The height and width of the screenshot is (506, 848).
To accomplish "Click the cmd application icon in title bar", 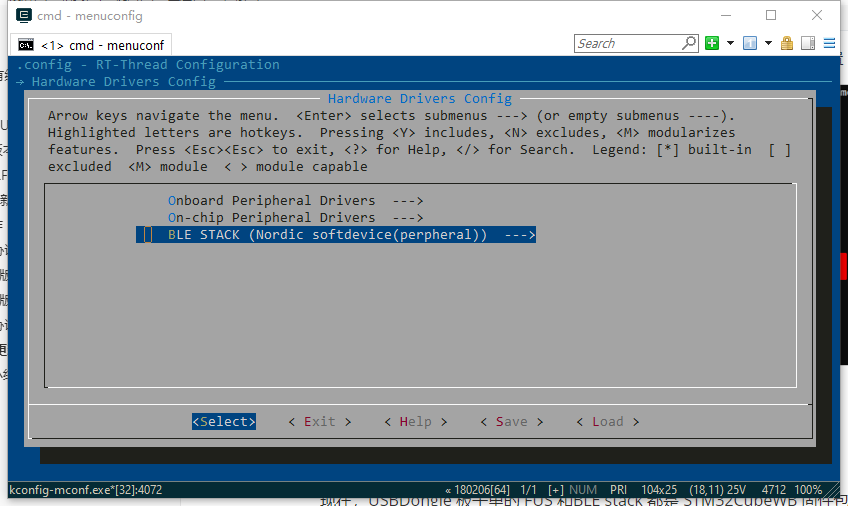I will pyautogui.click(x=19, y=15).
